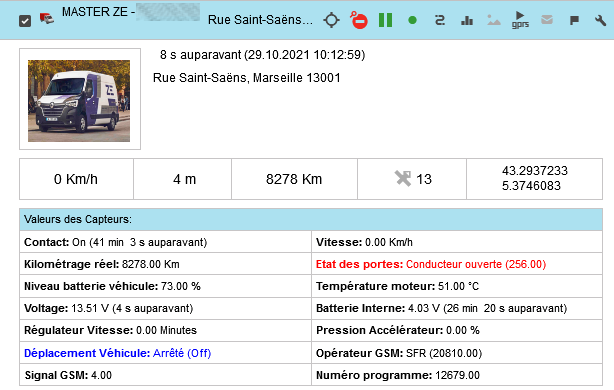Click the black flag icon
Screen dimensions: 614x390
pos(574,20)
